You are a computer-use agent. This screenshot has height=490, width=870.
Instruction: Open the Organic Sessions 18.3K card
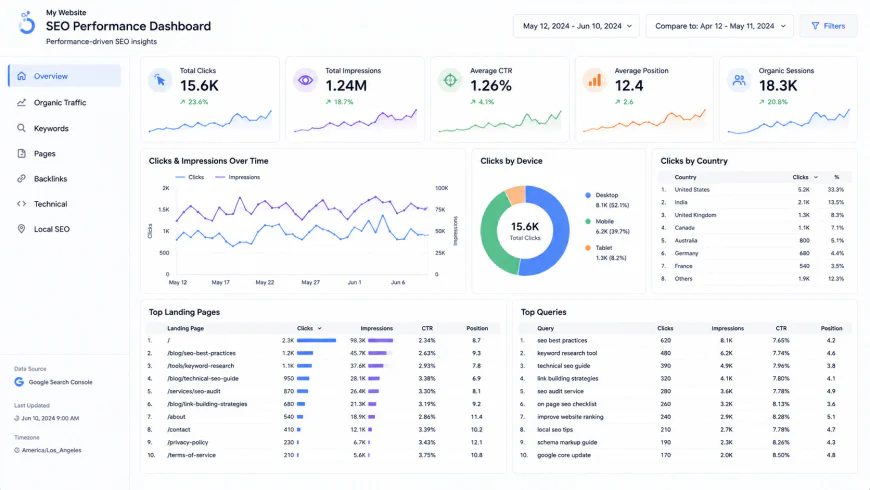pos(788,99)
